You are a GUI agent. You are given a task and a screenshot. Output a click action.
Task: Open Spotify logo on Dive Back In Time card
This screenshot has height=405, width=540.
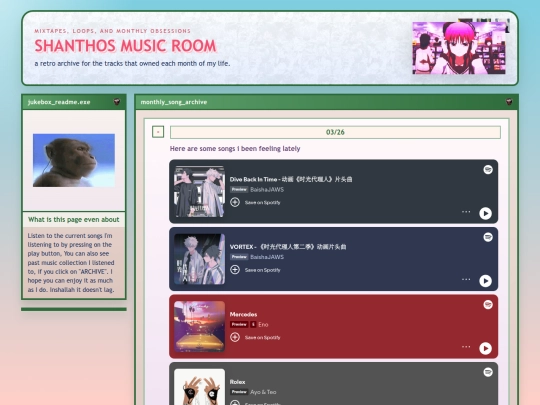pyautogui.click(x=488, y=169)
